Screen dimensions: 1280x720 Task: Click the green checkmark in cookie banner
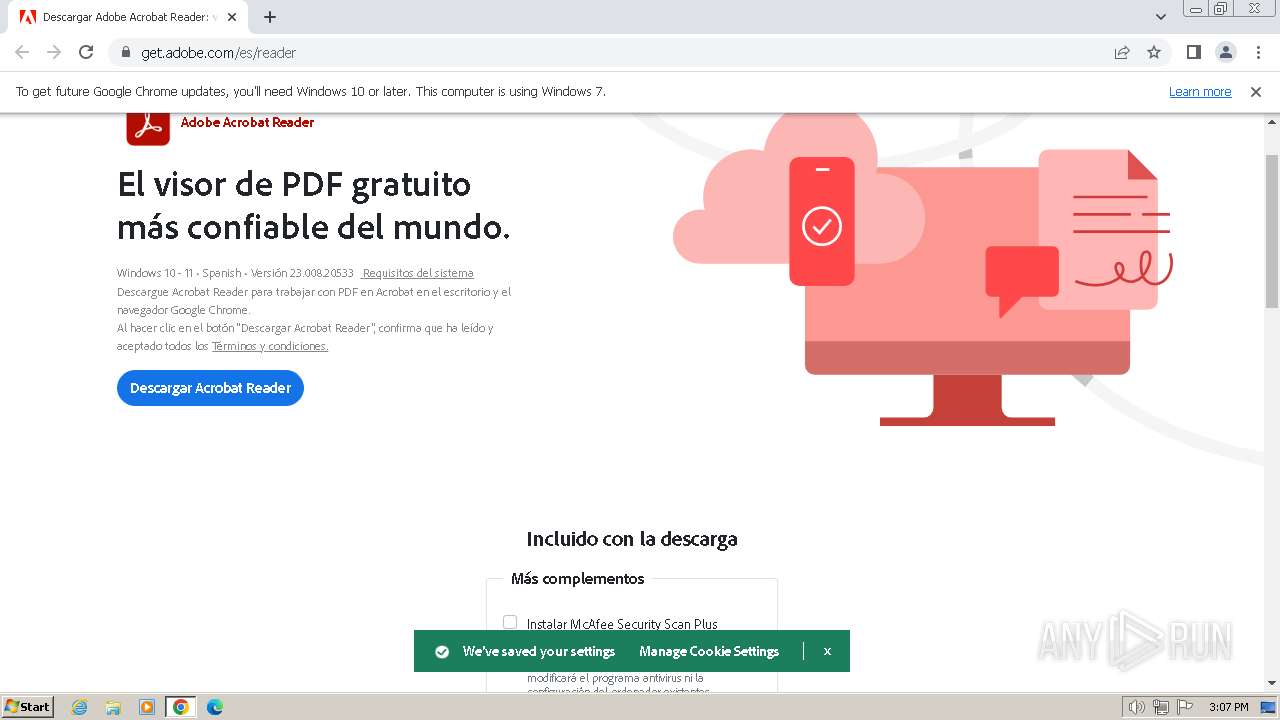click(x=442, y=651)
